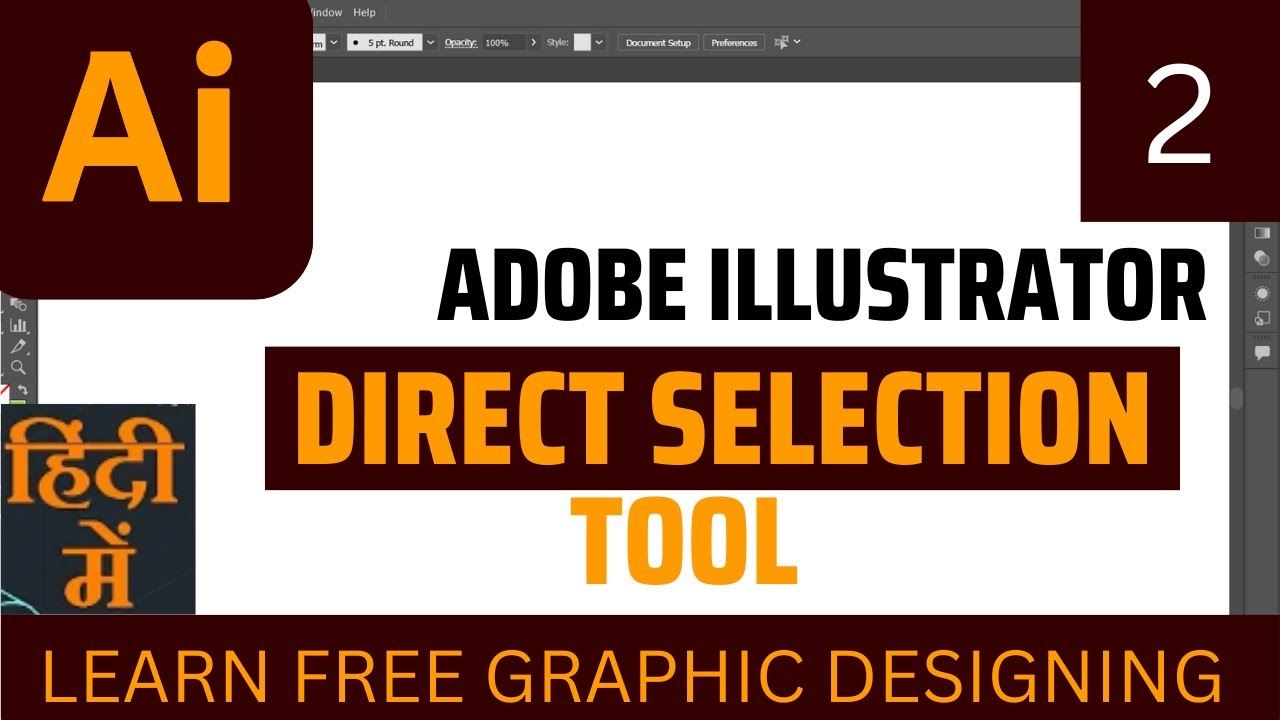Screen dimensions: 1280x720
Task: Open the Window menu
Action: point(326,12)
